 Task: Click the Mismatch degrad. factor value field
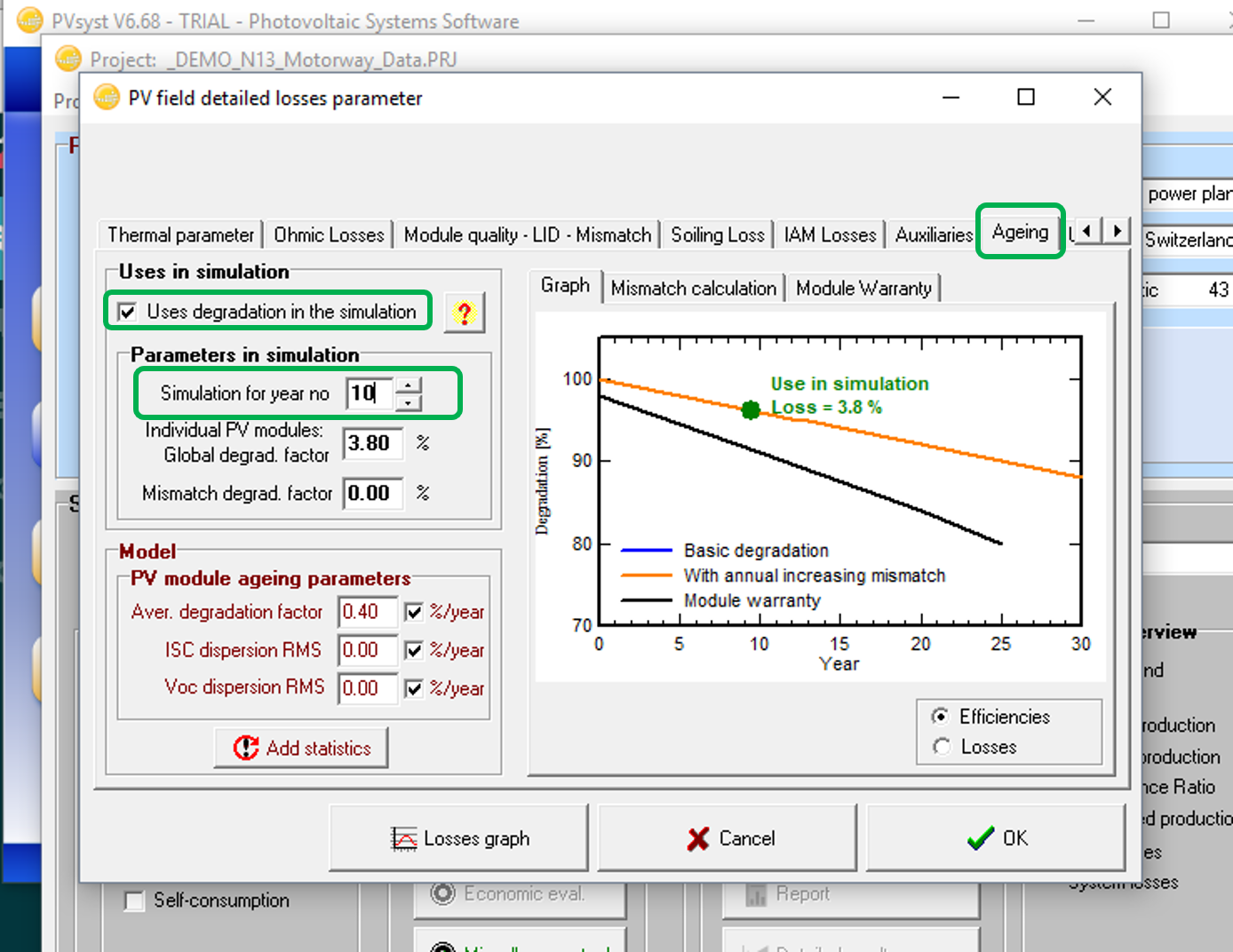[x=373, y=493]
